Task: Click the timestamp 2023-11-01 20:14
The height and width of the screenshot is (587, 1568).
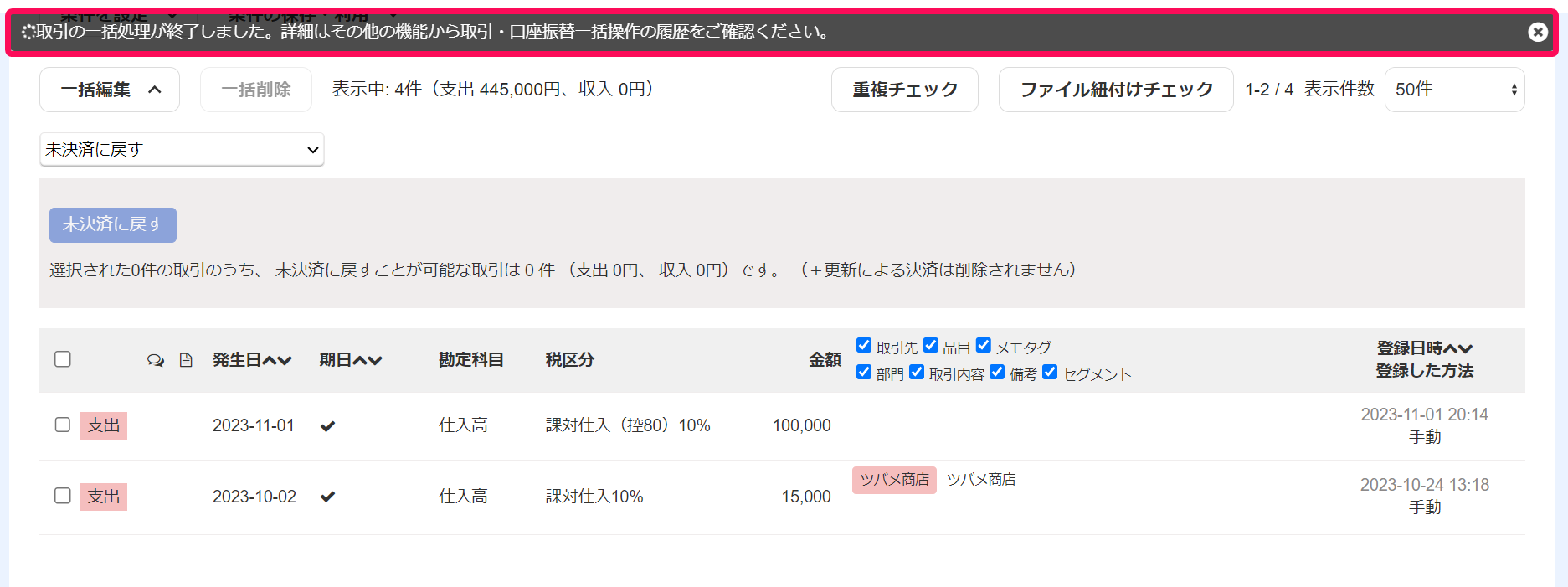Action: click(1424, 415)
